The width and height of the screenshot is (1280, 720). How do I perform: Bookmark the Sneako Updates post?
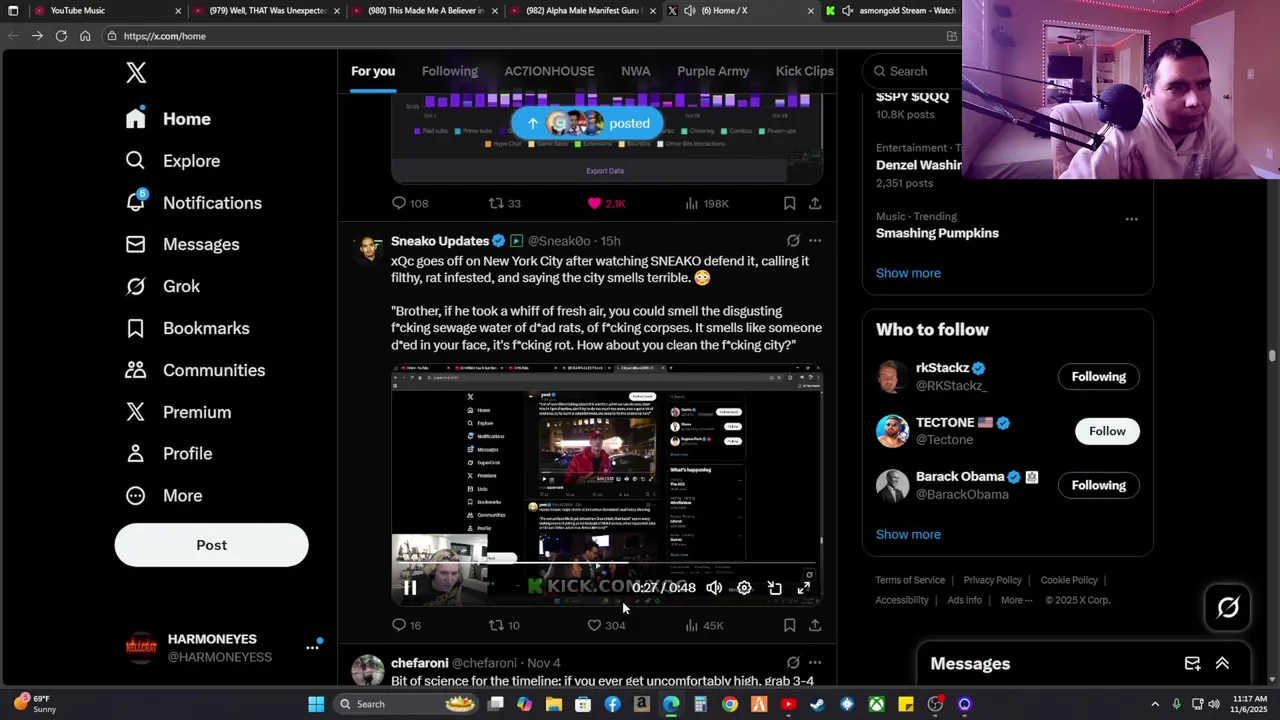pyautogui.click(x=789, y=625)
